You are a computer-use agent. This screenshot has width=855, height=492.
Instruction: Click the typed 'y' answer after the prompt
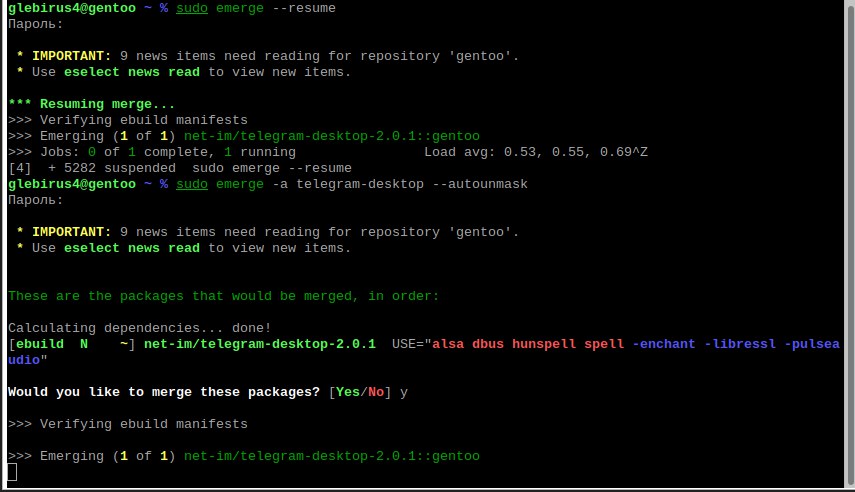pos(404,392)
